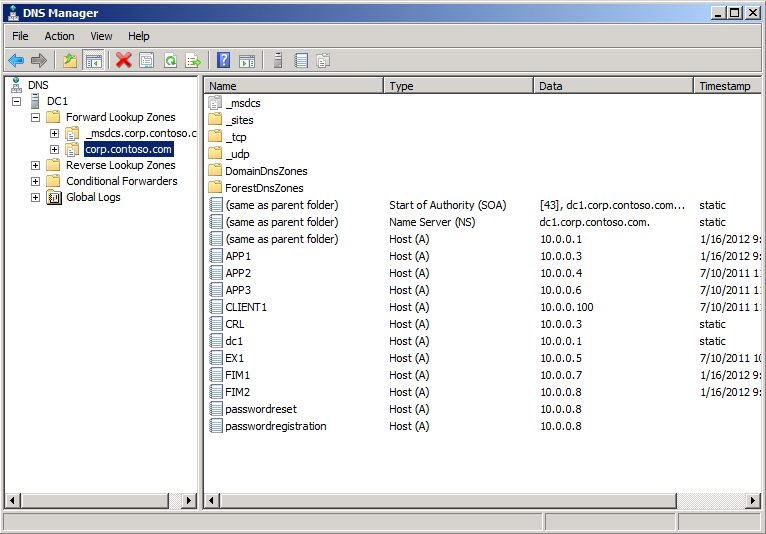Click the New Server toolbar icon

(278, 61)
